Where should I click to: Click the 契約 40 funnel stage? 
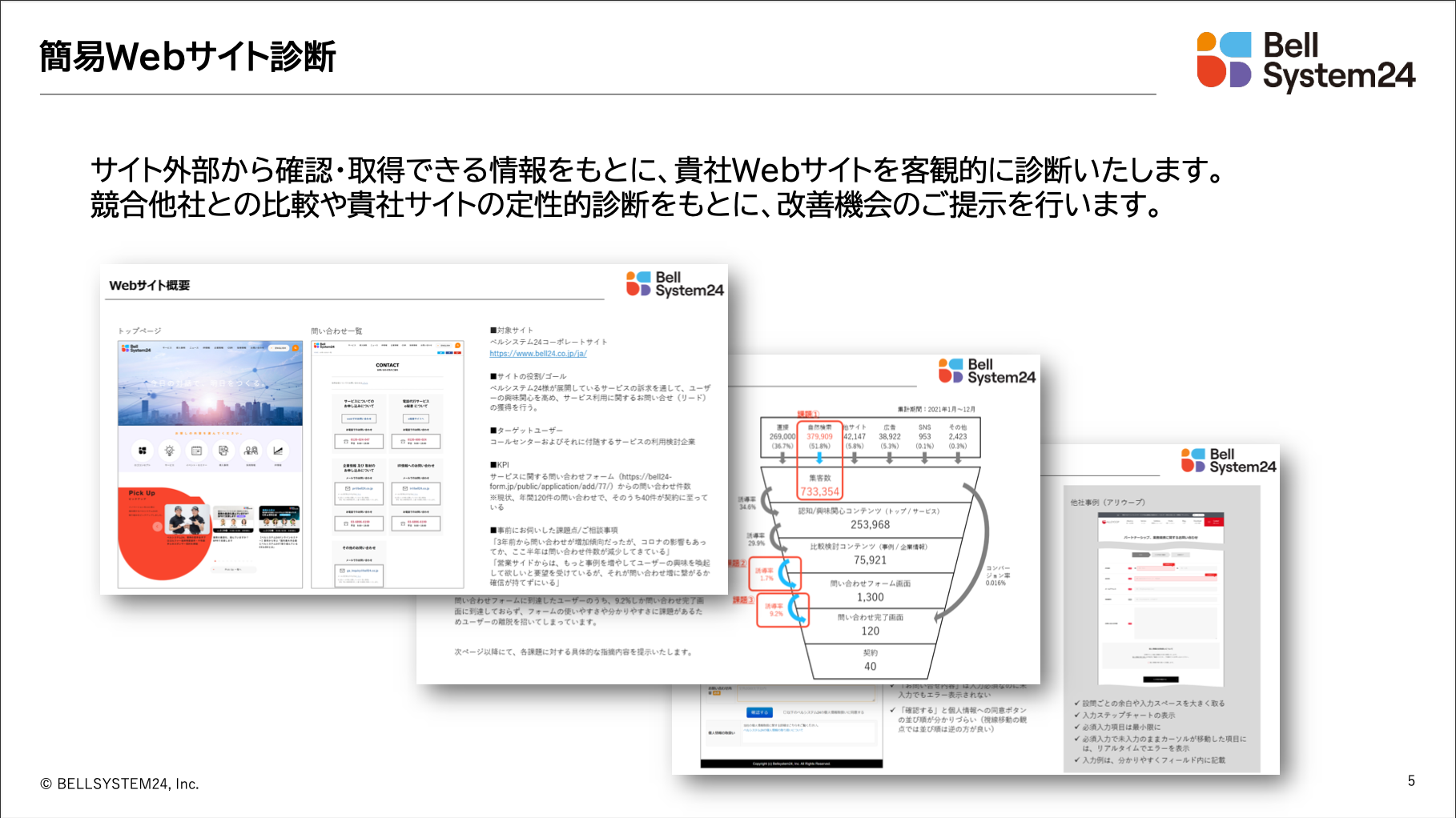pos(871,660)
